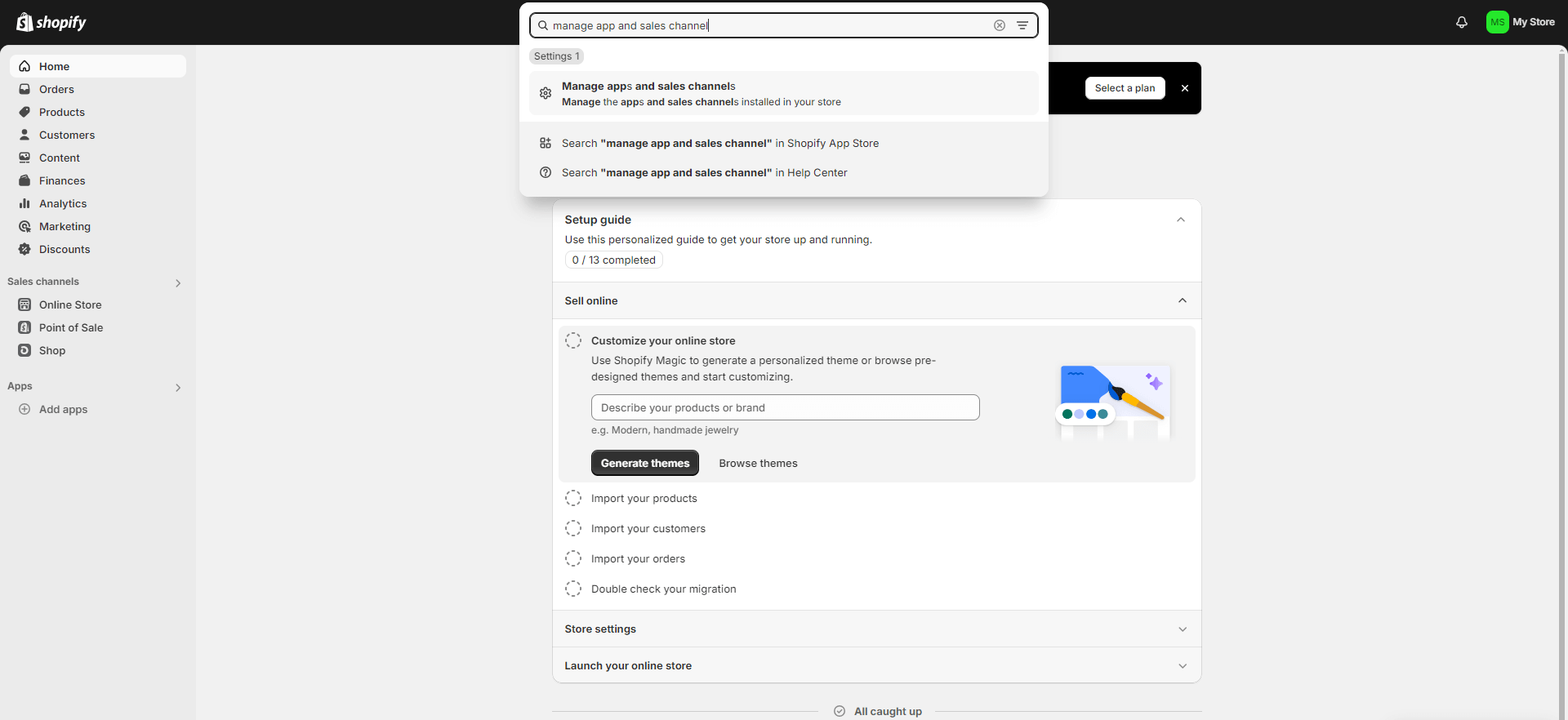Screen dimensions: 1568x720
Task: Expand Launch your online store section
Action: tap(1183, 666)
